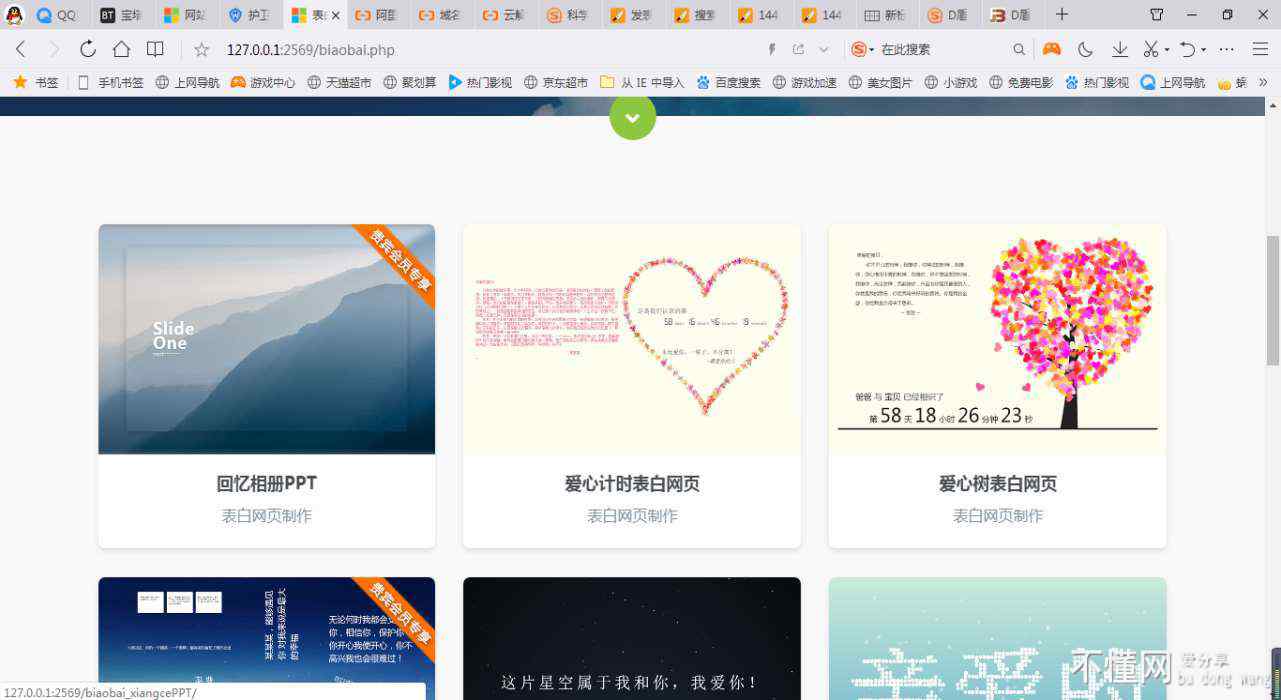Click the game controller toolbar icon
The height and width of the screenshot is (700, 1281).
pos(1051,49)
